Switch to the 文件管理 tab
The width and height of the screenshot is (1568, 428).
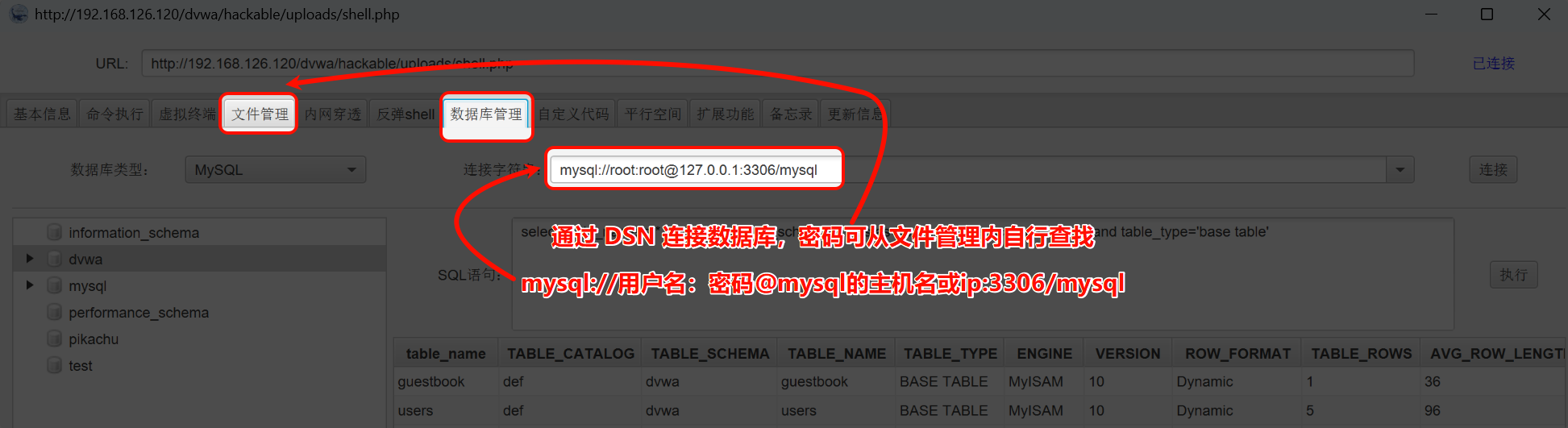[260, 114]
